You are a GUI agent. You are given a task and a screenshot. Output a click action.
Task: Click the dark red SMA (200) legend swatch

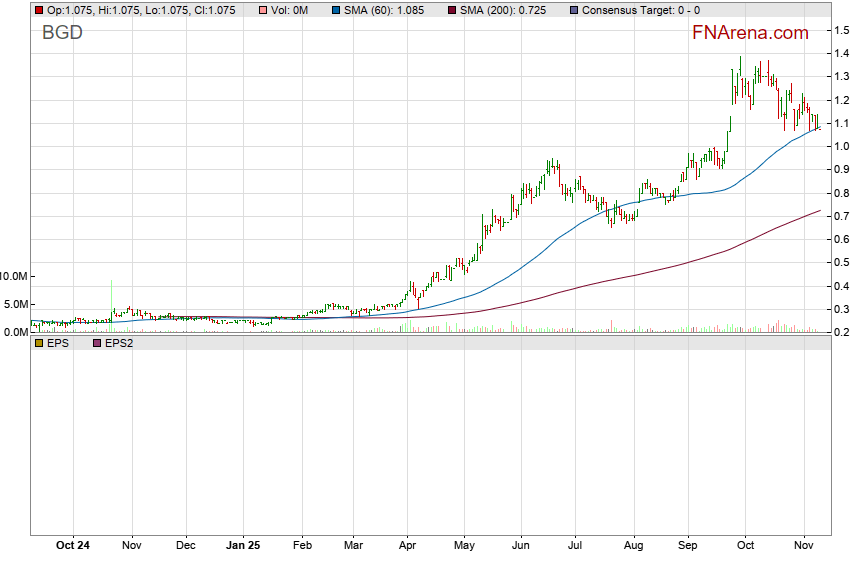click(452, 10)
